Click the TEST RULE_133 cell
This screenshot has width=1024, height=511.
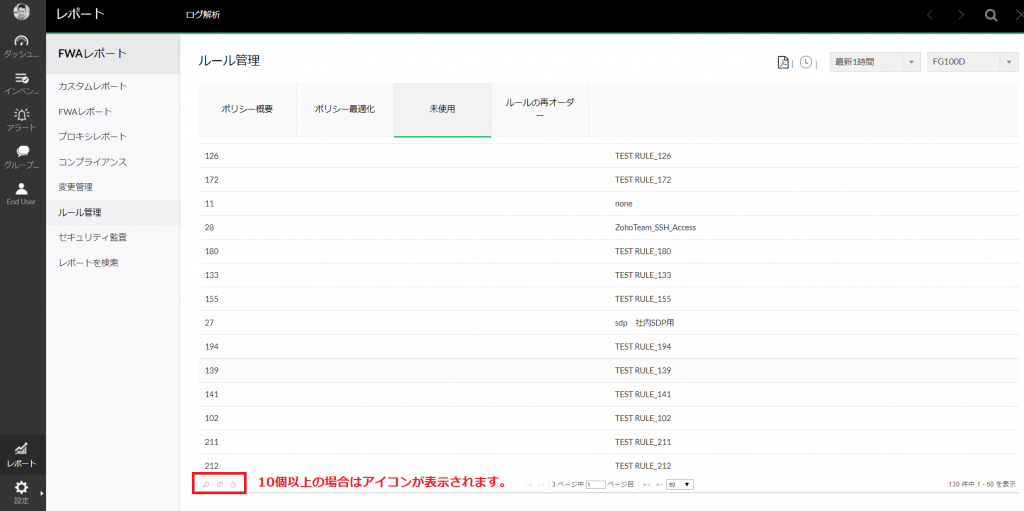click(x=643, y=275)
